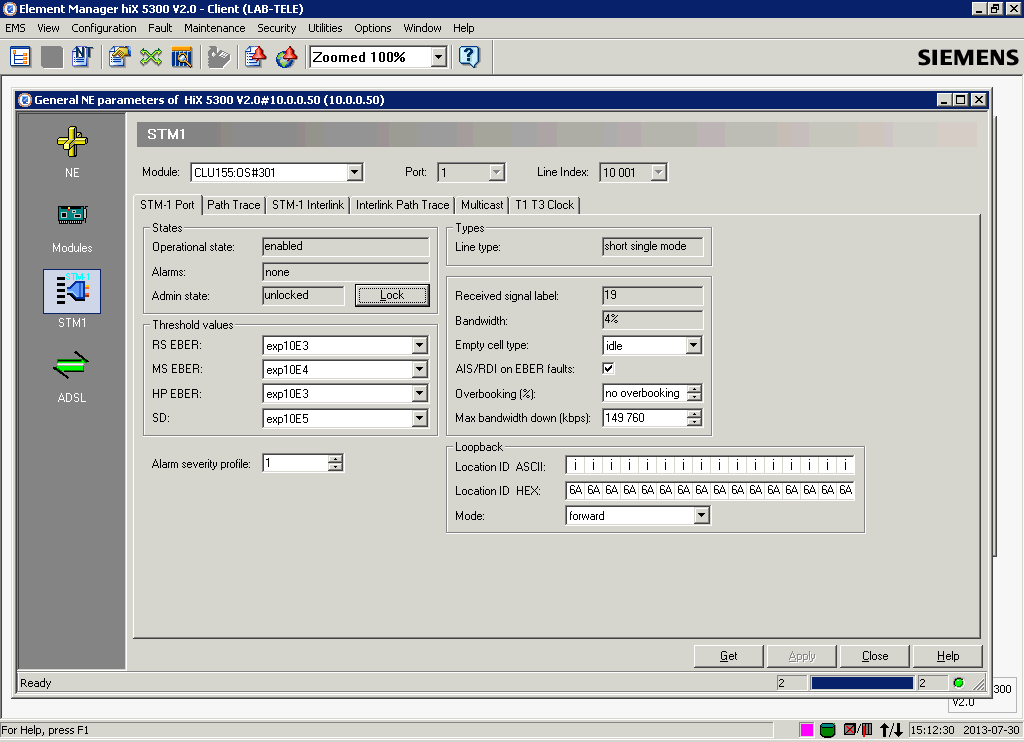Click the magenta color square in status bar

pos(807,730)
